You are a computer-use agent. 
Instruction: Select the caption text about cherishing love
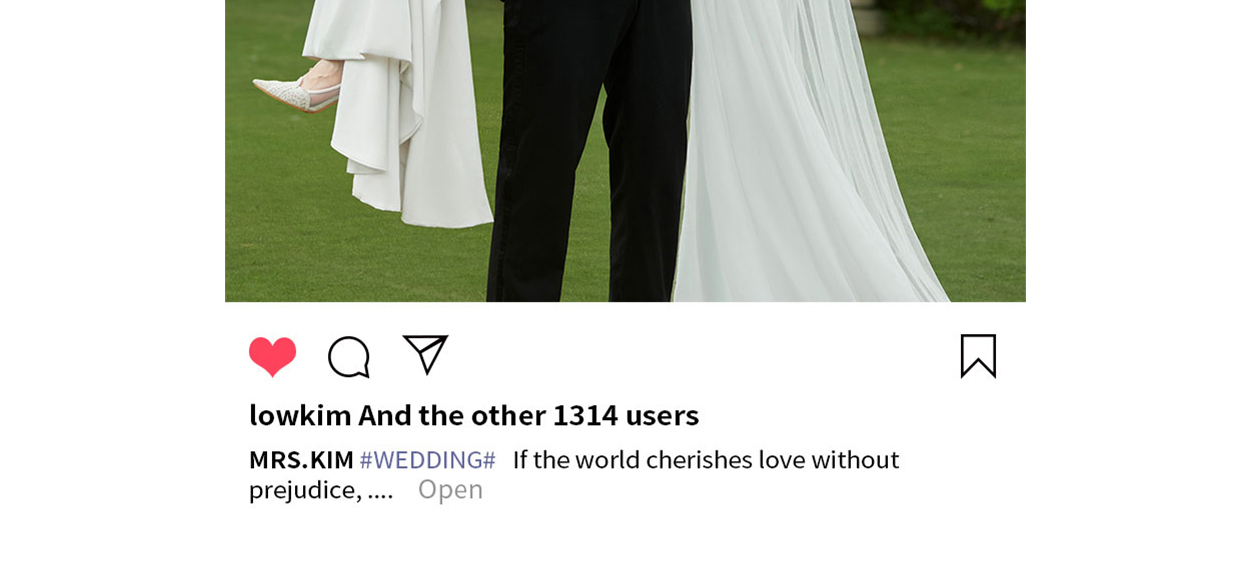coord(574,474)
